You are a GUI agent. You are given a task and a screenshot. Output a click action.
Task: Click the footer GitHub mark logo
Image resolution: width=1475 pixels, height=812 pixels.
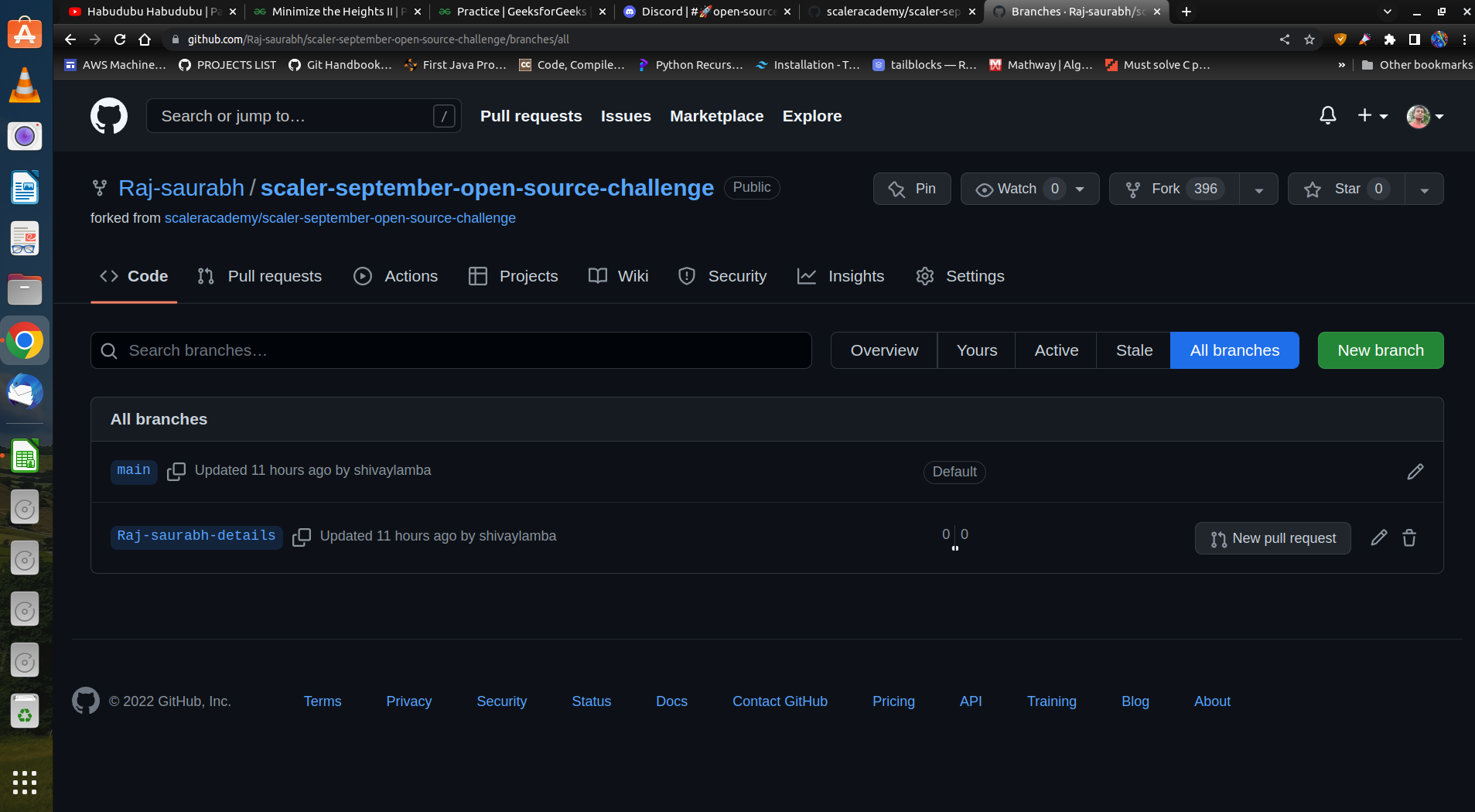pyautogui.click(x=86, y=701)
